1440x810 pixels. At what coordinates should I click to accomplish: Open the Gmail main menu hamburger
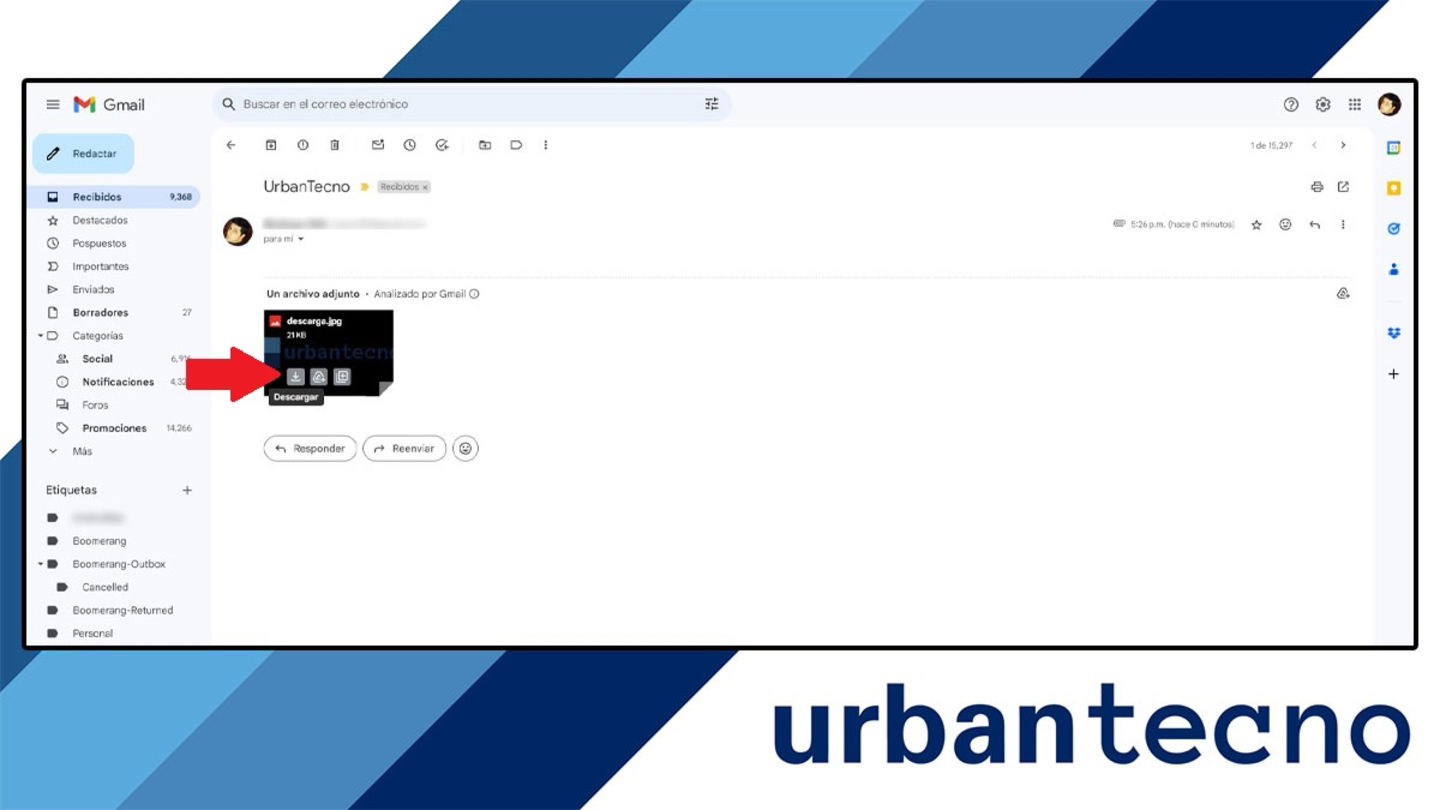pyautogui.click(x=53, y=104)
